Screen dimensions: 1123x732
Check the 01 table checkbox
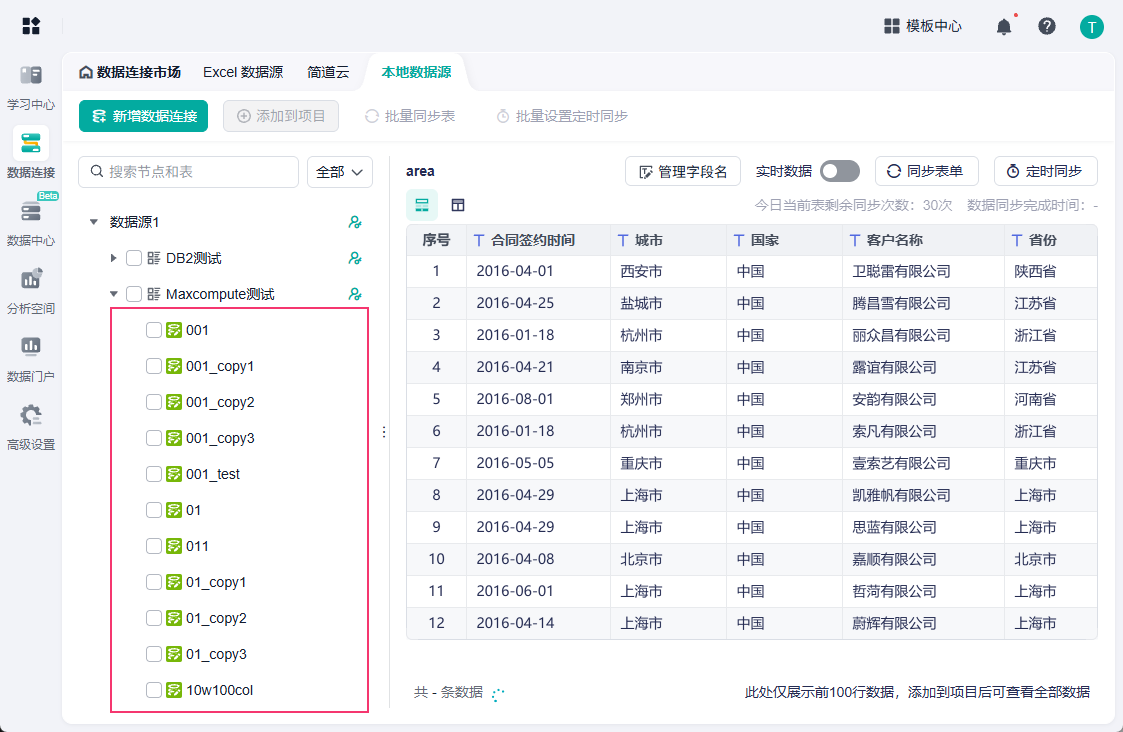pos(153,510)
